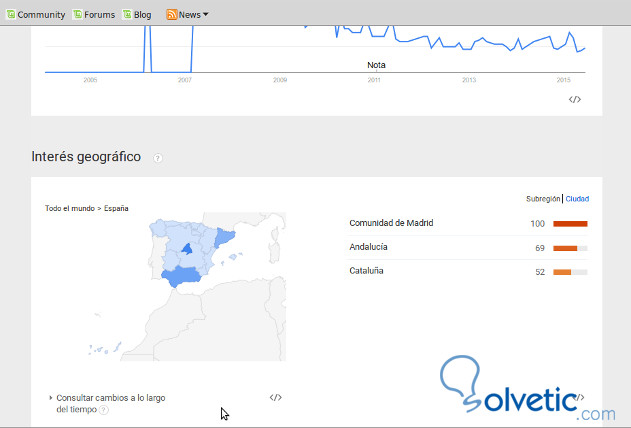The width and height of the screenshot is (631, 428).
Task: Select the Comunidad de Madrid row
Action: pyautogui.click(x=468, y=223)
